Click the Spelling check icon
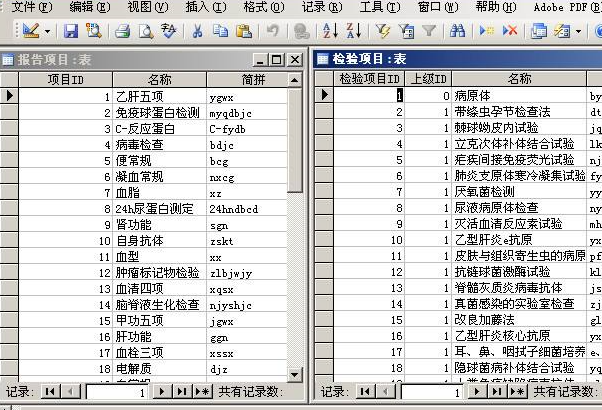602x410 pixels. coord(169,31)
